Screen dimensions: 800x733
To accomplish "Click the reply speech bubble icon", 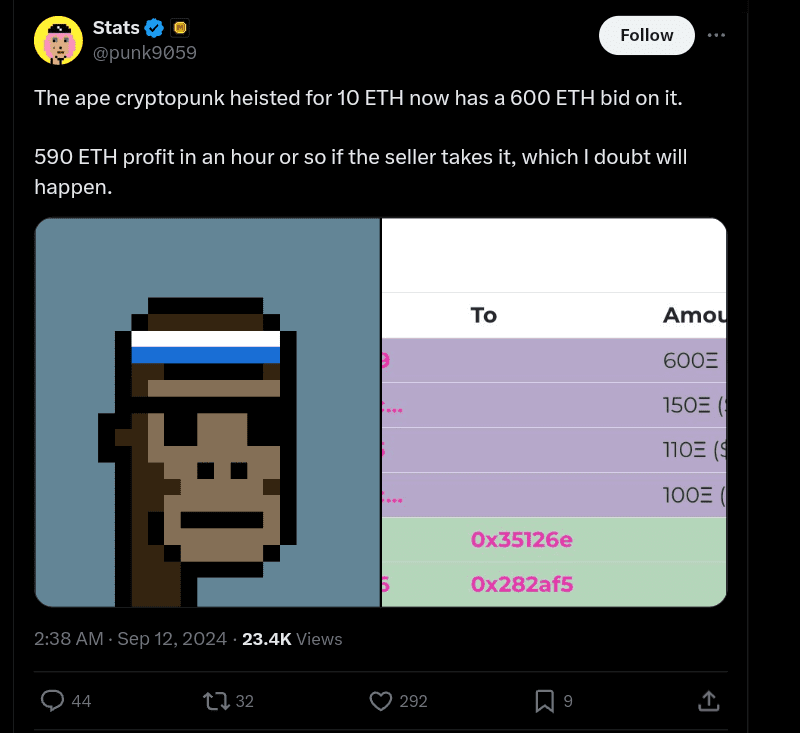I will [53, 701].
